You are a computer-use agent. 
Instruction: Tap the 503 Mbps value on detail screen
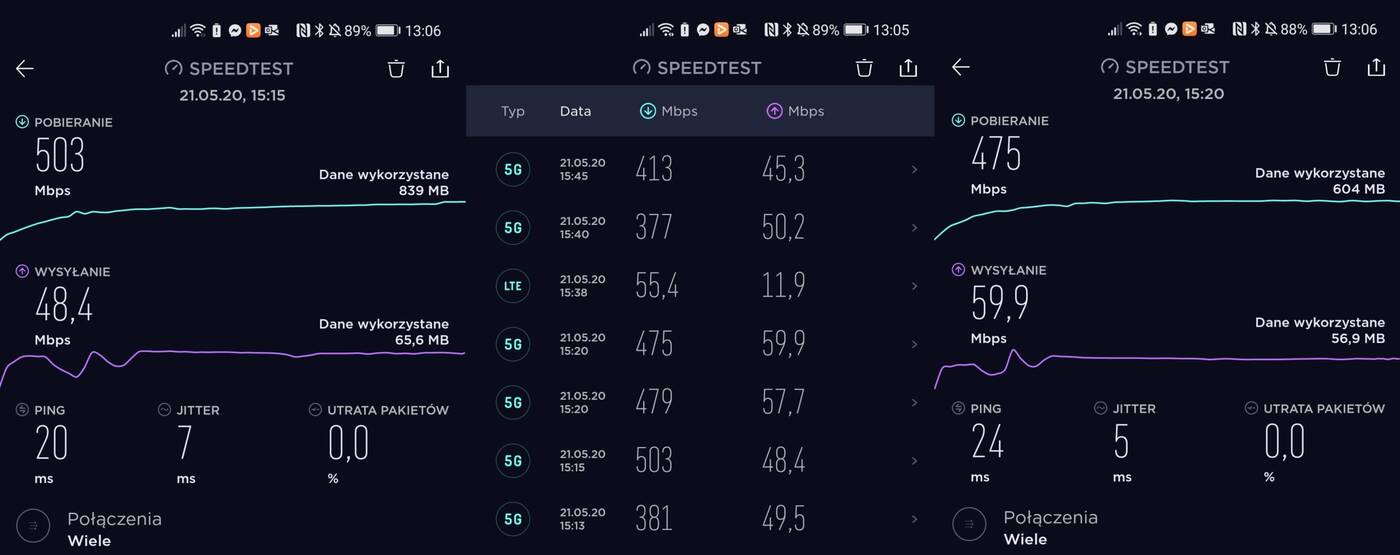point(60,155)
